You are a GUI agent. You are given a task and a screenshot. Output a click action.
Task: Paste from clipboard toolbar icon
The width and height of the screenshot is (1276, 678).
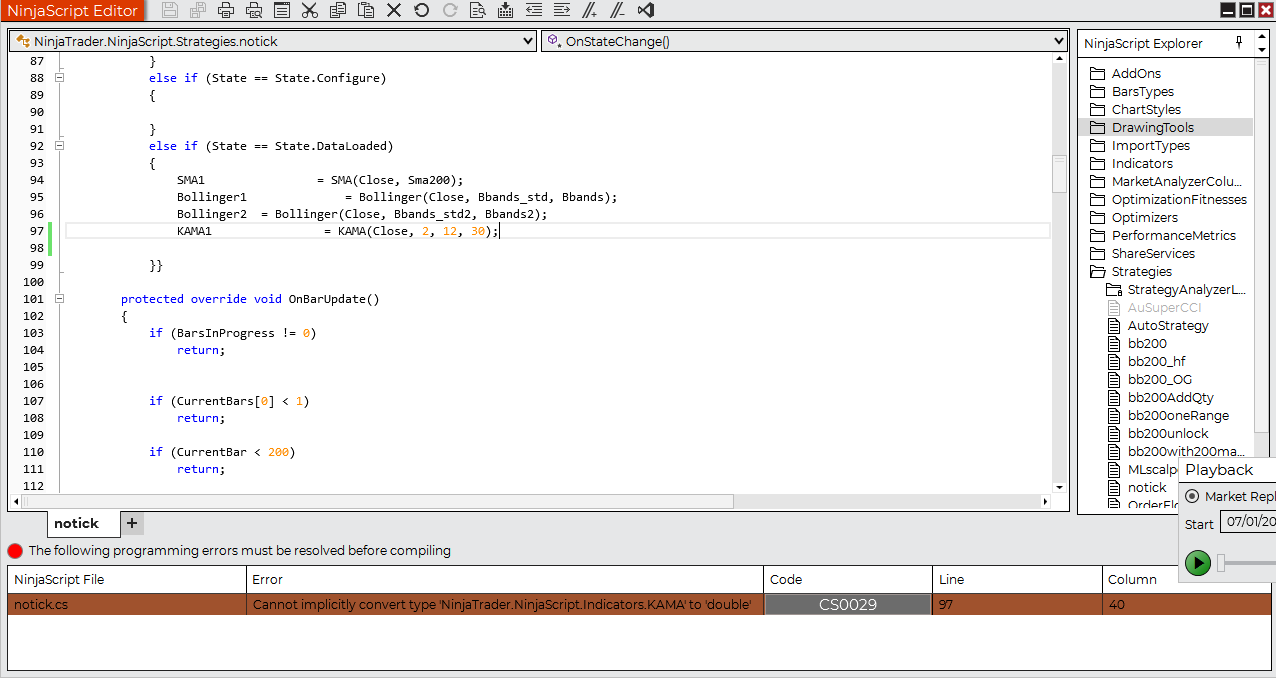tap(366, 10)
